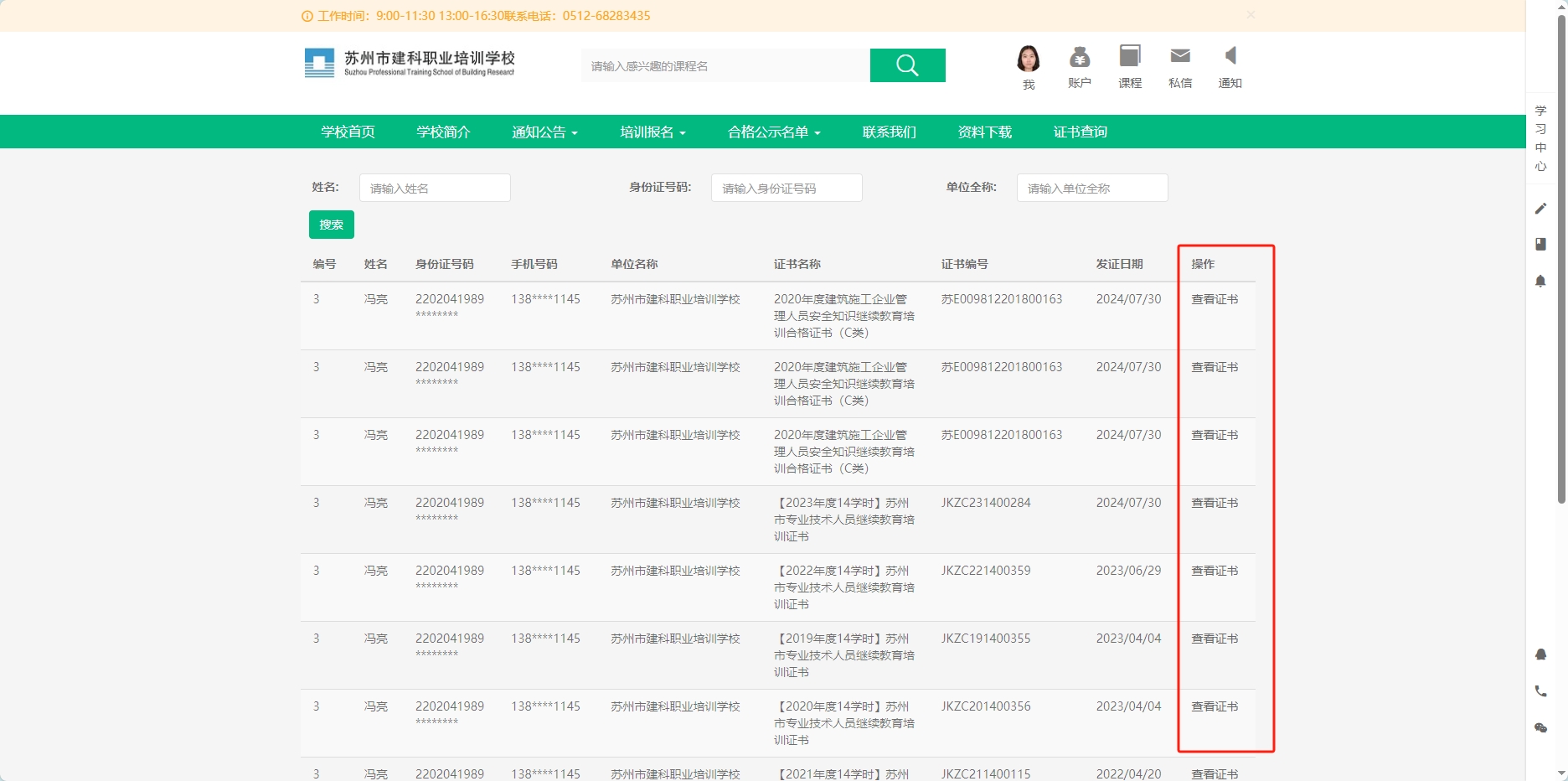Image resolution: width=1568 pixels, height=781 pixels.
Task: Click the page vertical scrollbar thumb
Action: (x=1561, y=260)
